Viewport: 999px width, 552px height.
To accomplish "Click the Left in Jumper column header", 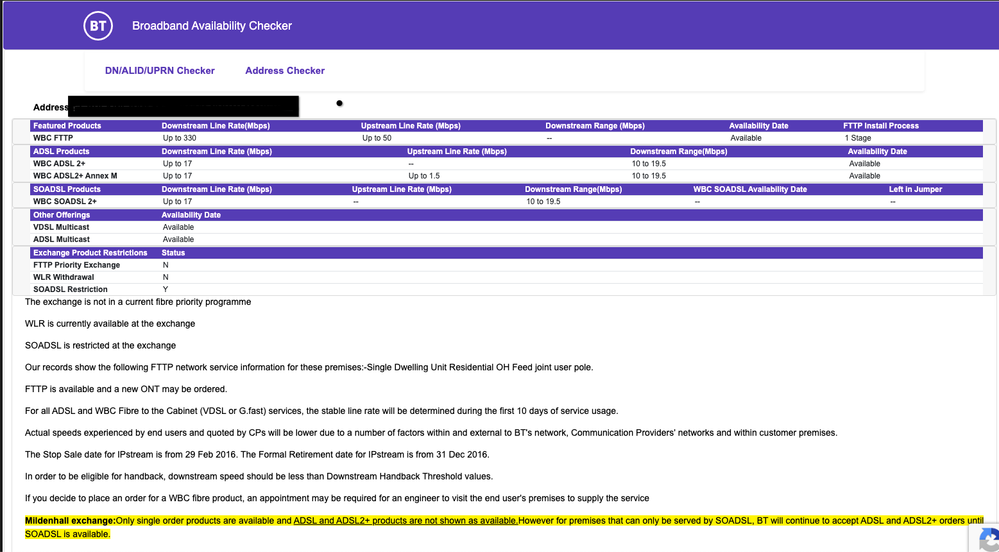I will pos(915,189).
